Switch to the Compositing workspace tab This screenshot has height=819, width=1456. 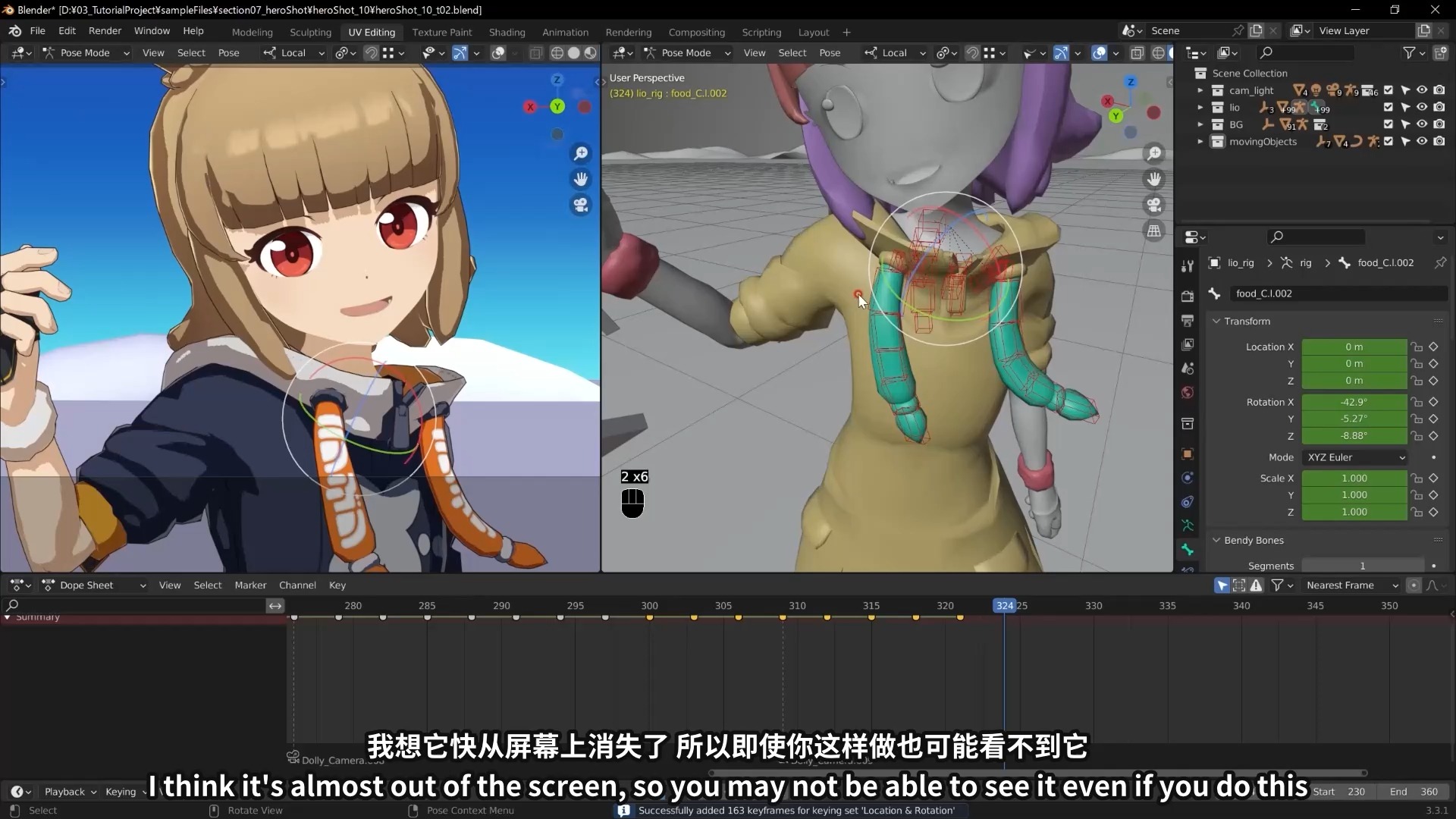point(696,32)
